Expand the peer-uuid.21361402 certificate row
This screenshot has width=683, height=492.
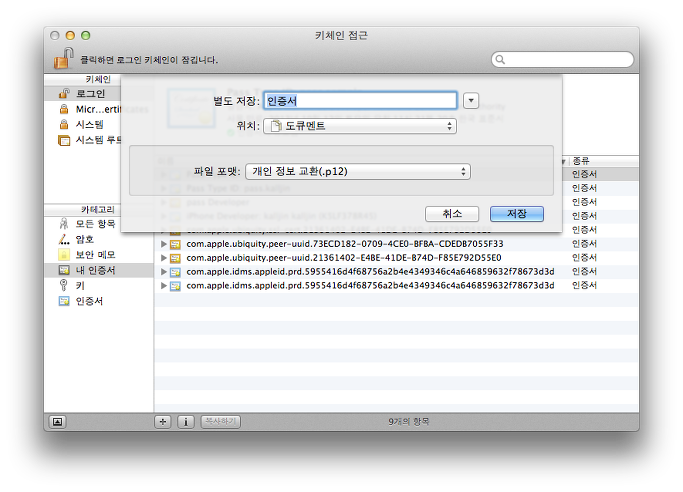(164, 258)
